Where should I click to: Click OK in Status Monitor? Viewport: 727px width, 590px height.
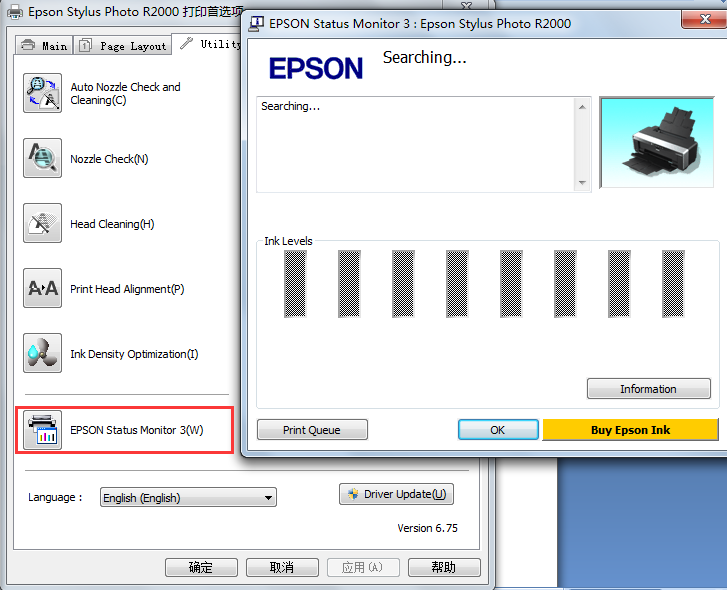(x=498, y=430)
